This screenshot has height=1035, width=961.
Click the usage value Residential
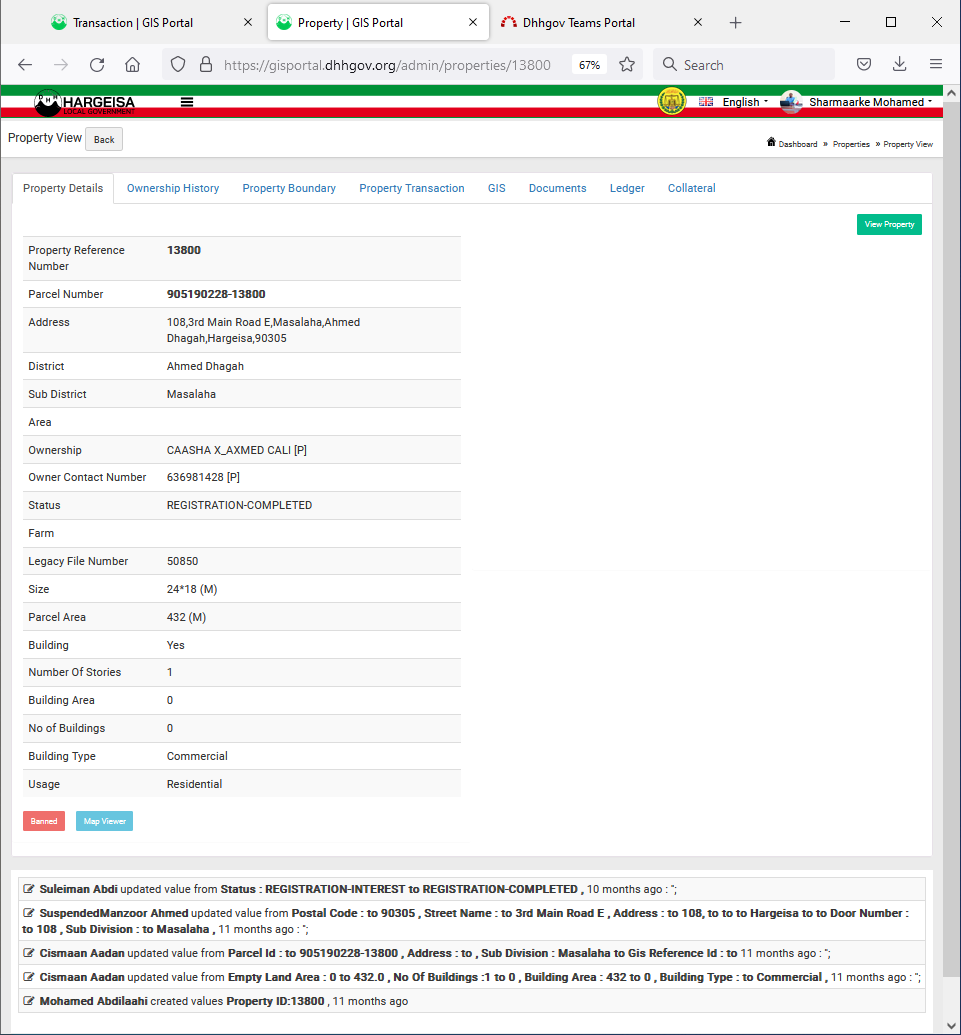click(x=194, y=784)
